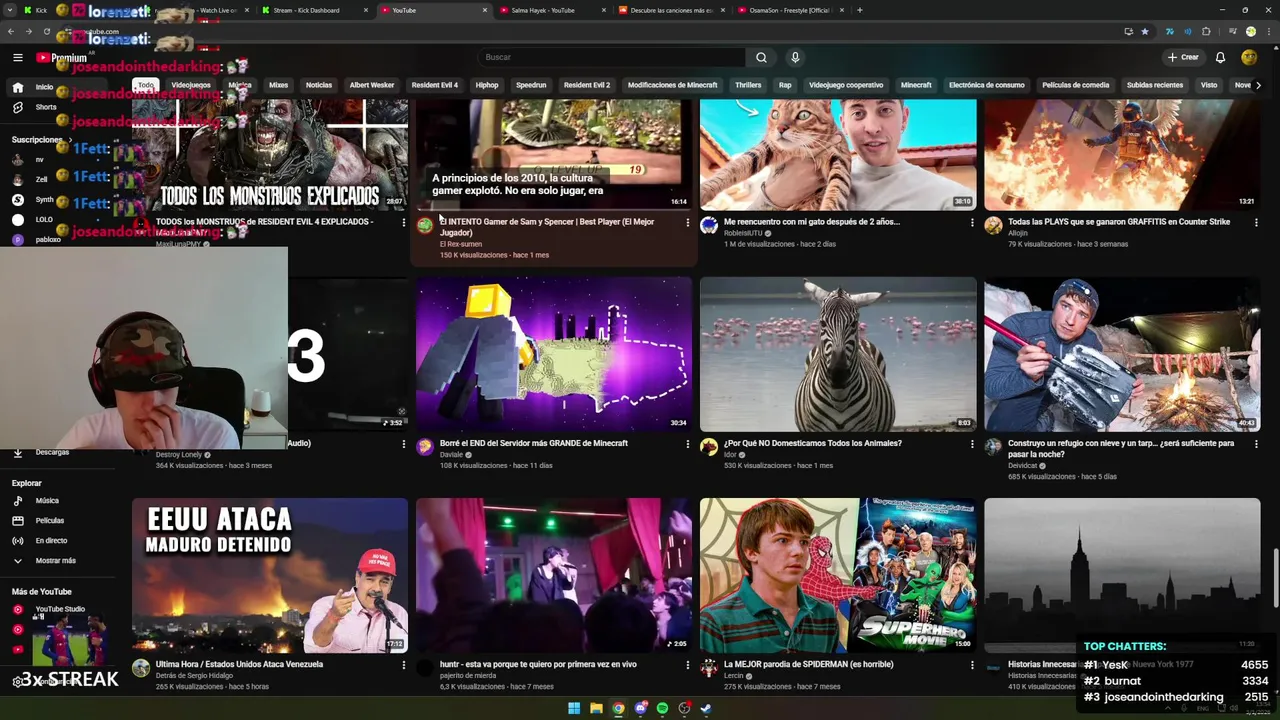
Task: Open the Minecraft END server thumbnail
Action: (x=554, y=354)
